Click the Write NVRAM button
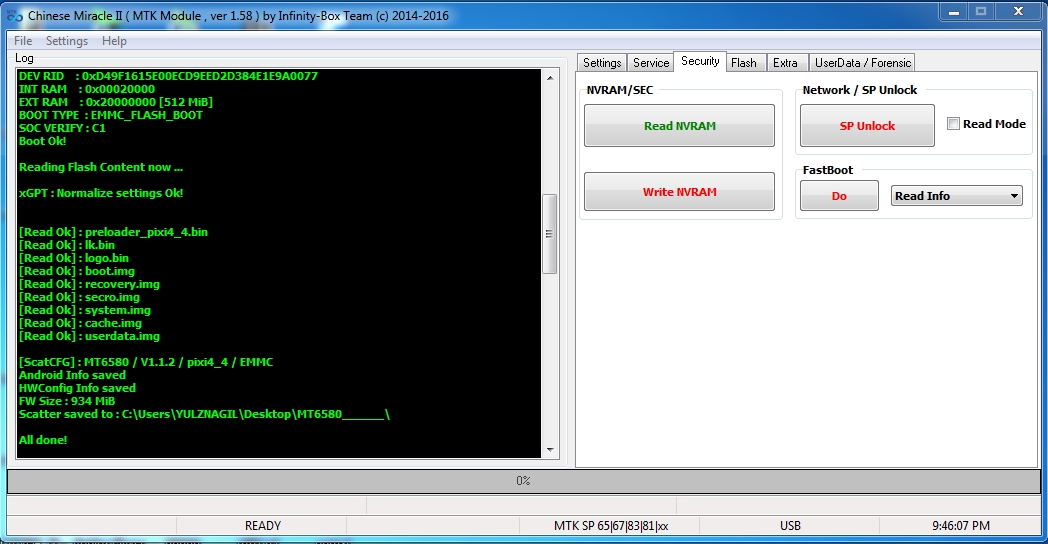The width and height of the screenshot is (1048, 544). click(x=680, y=192)
